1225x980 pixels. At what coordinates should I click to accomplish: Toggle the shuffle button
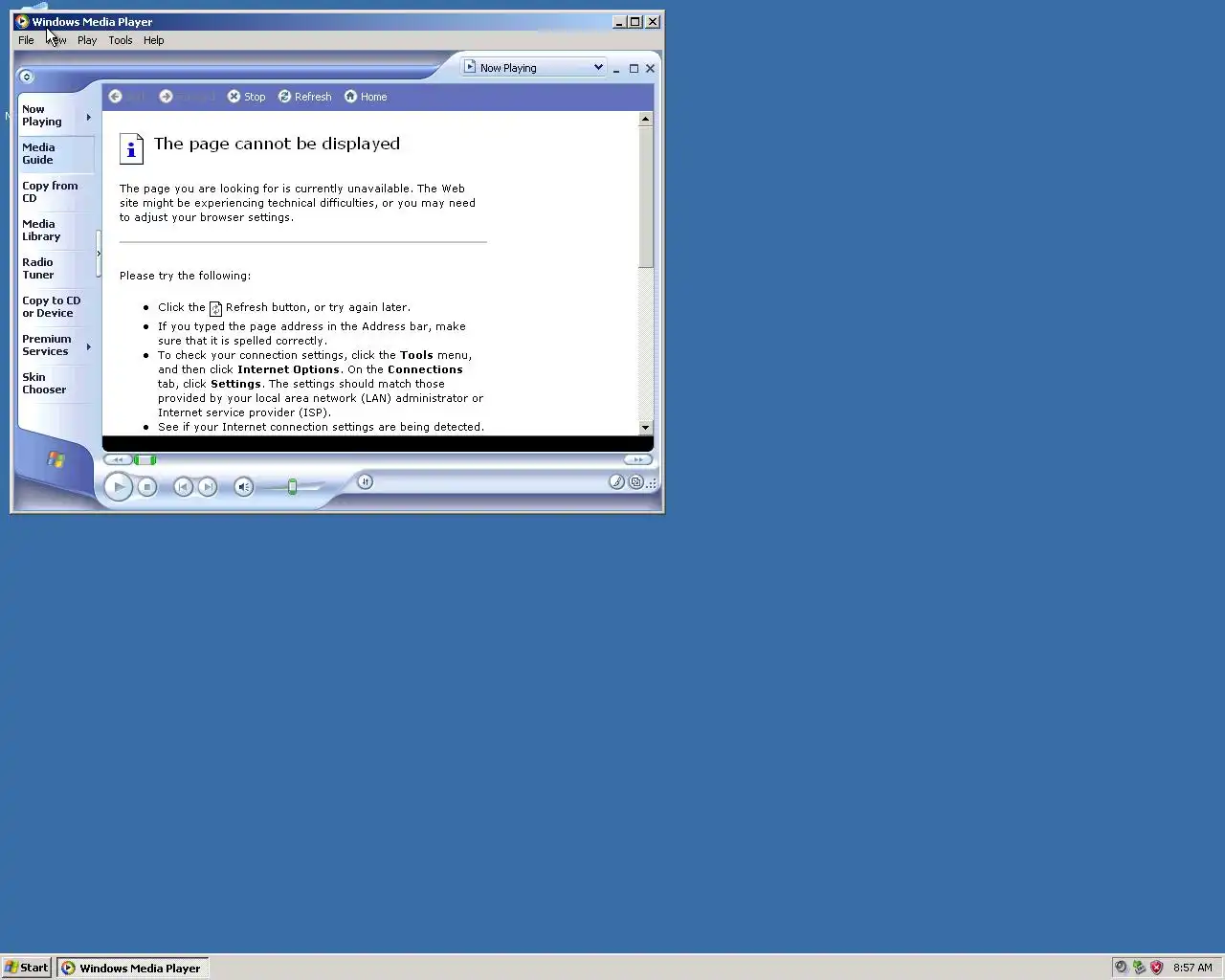pos(365,481)
